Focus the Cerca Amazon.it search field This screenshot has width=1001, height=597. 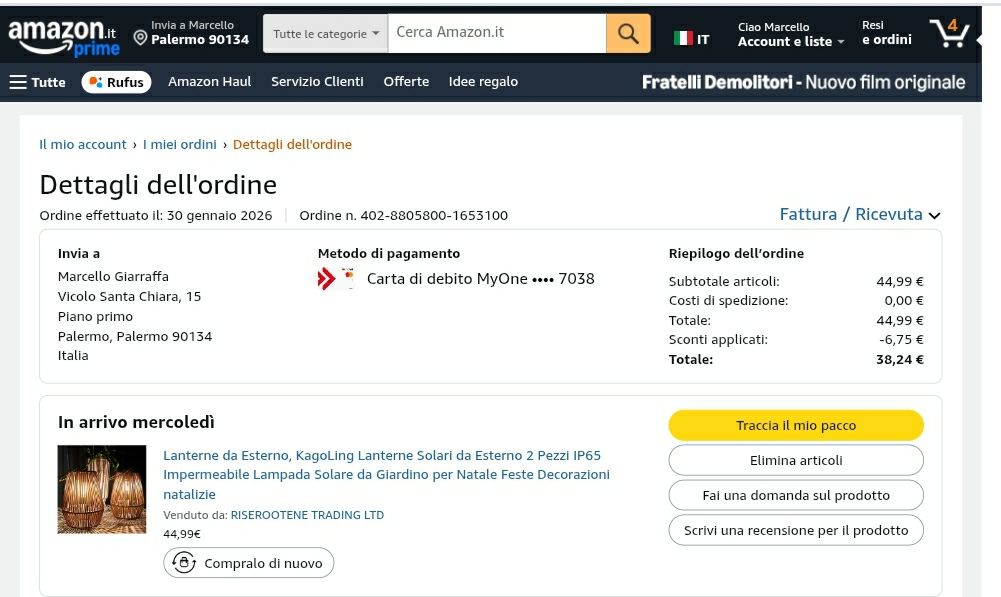496,33
